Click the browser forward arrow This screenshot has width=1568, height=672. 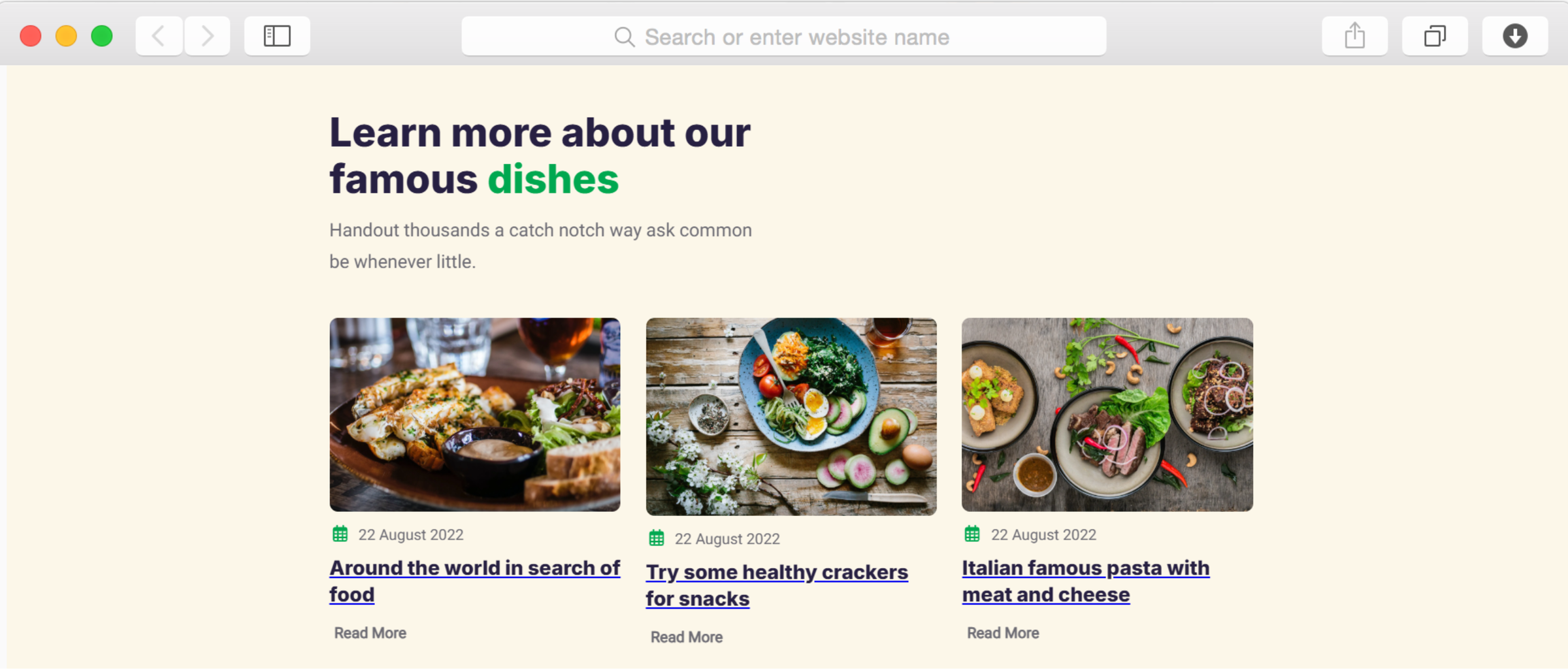coord(207,36)
